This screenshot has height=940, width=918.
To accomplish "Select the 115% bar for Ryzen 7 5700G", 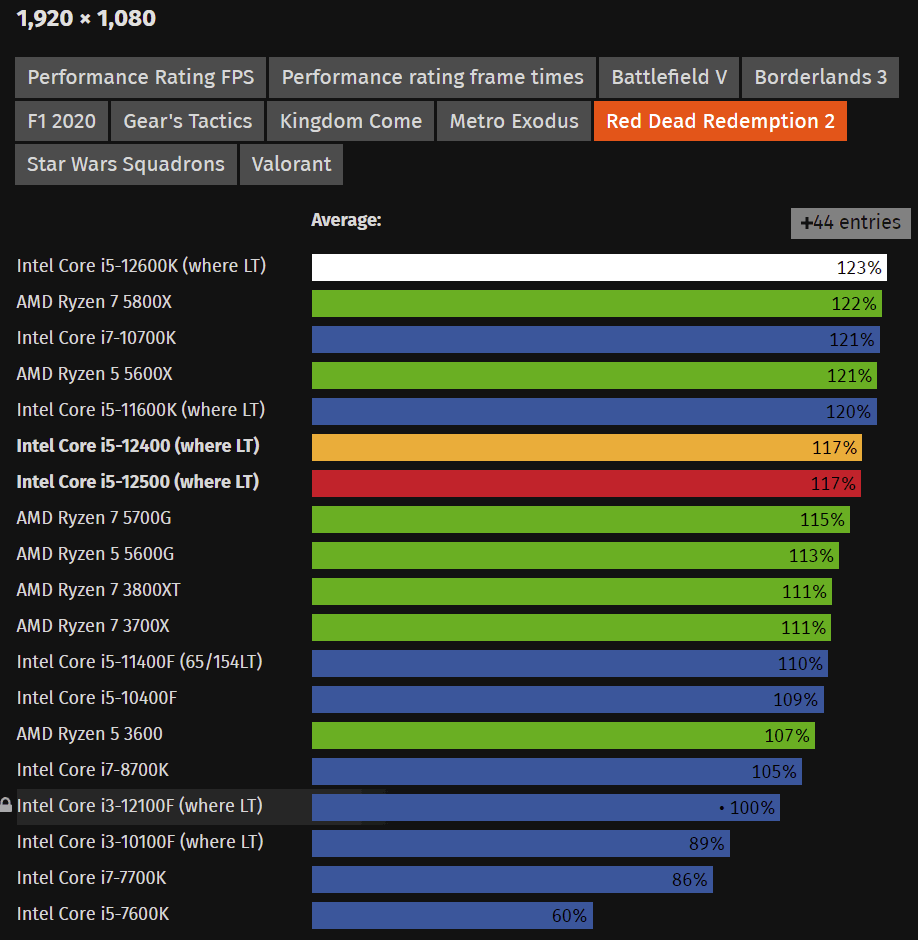I will click(580, 519).
